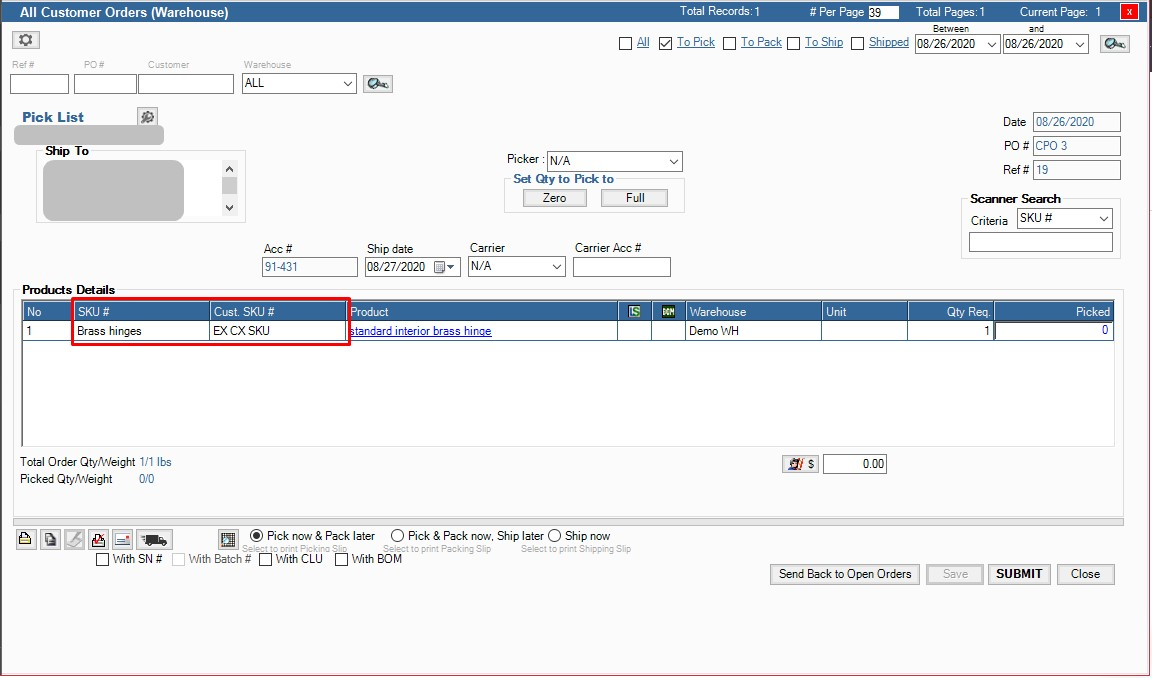Click the search icon beside Warehouse dropdown
Viewport: 1152px width, 678px height.
(x=377, y=84)
